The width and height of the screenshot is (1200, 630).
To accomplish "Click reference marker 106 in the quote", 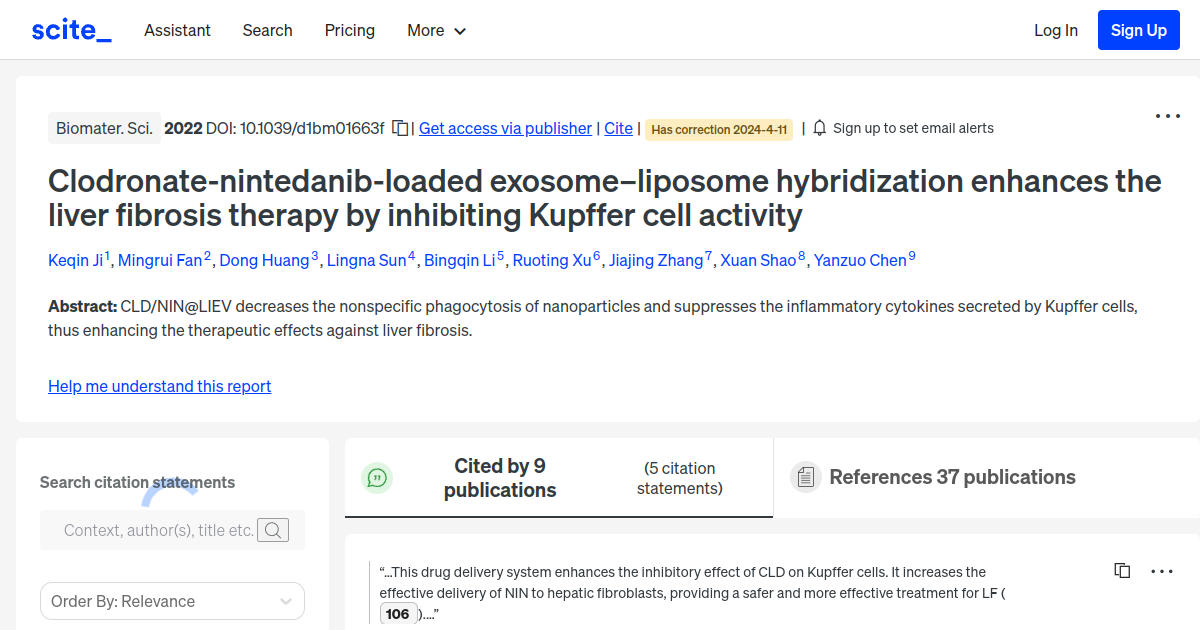I will pyautogui.click(x=398, y=613).
